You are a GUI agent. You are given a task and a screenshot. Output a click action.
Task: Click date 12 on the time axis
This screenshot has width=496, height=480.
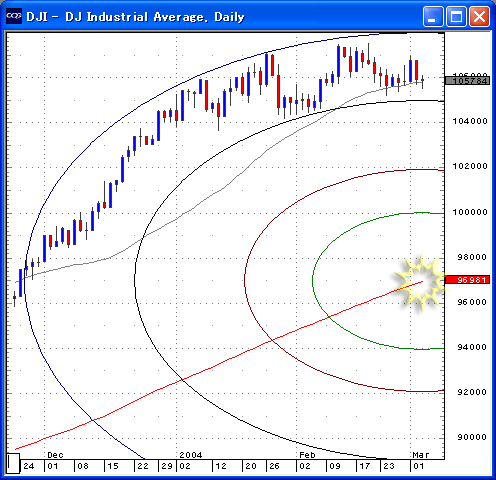point(221,466)
